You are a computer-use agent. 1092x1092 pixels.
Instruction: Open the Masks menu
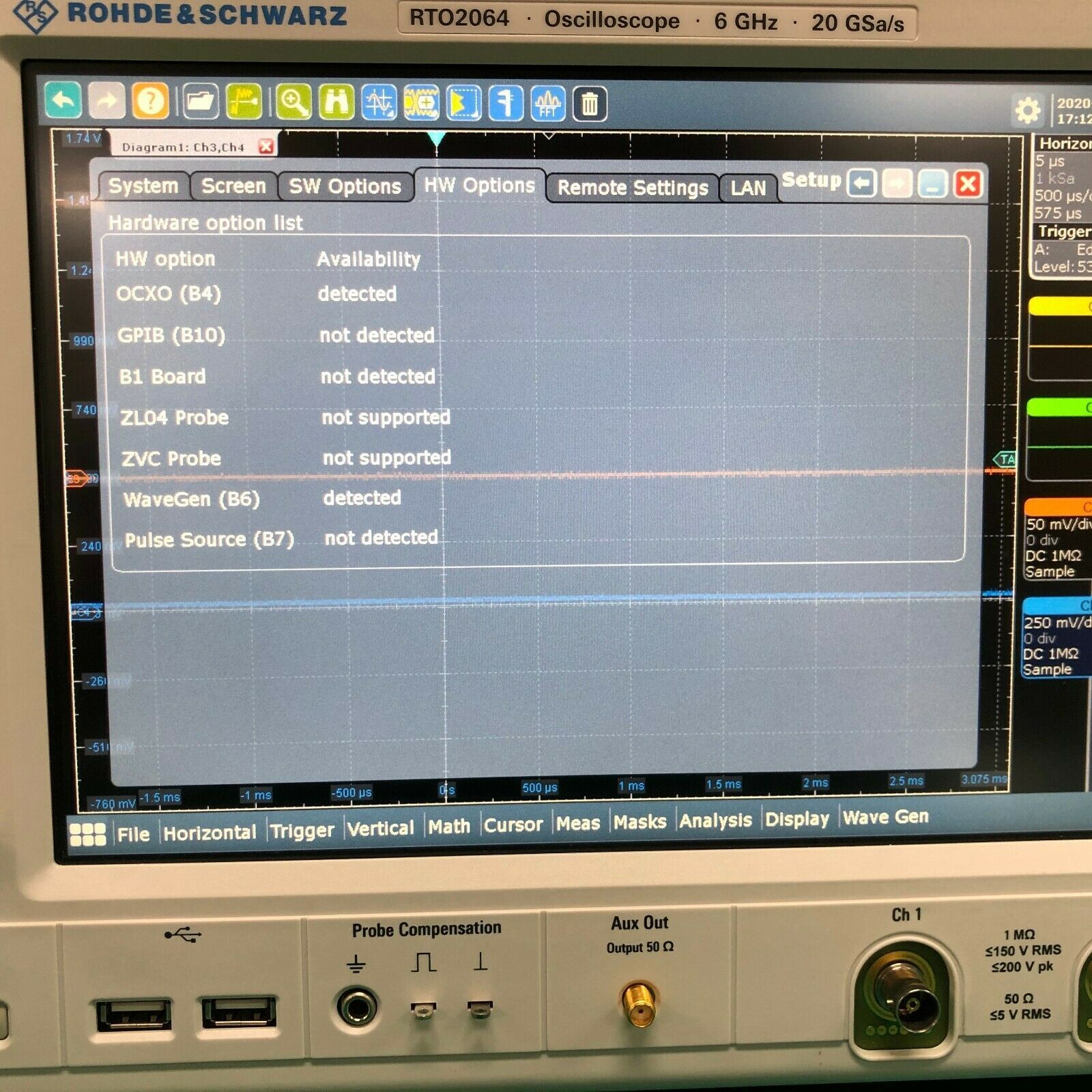point(640,822)
